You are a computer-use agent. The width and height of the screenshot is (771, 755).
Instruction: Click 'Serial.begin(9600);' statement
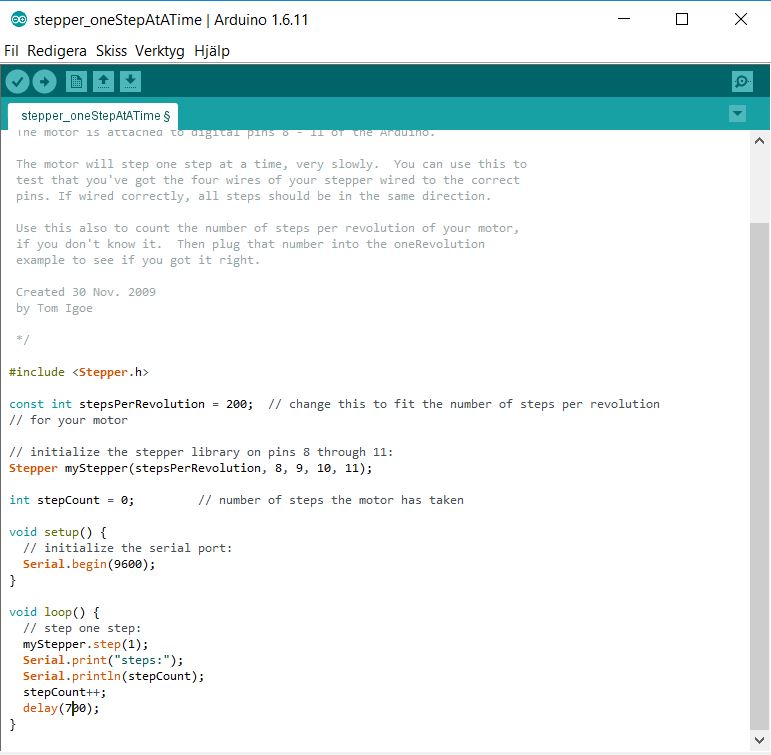click(89, 564)
